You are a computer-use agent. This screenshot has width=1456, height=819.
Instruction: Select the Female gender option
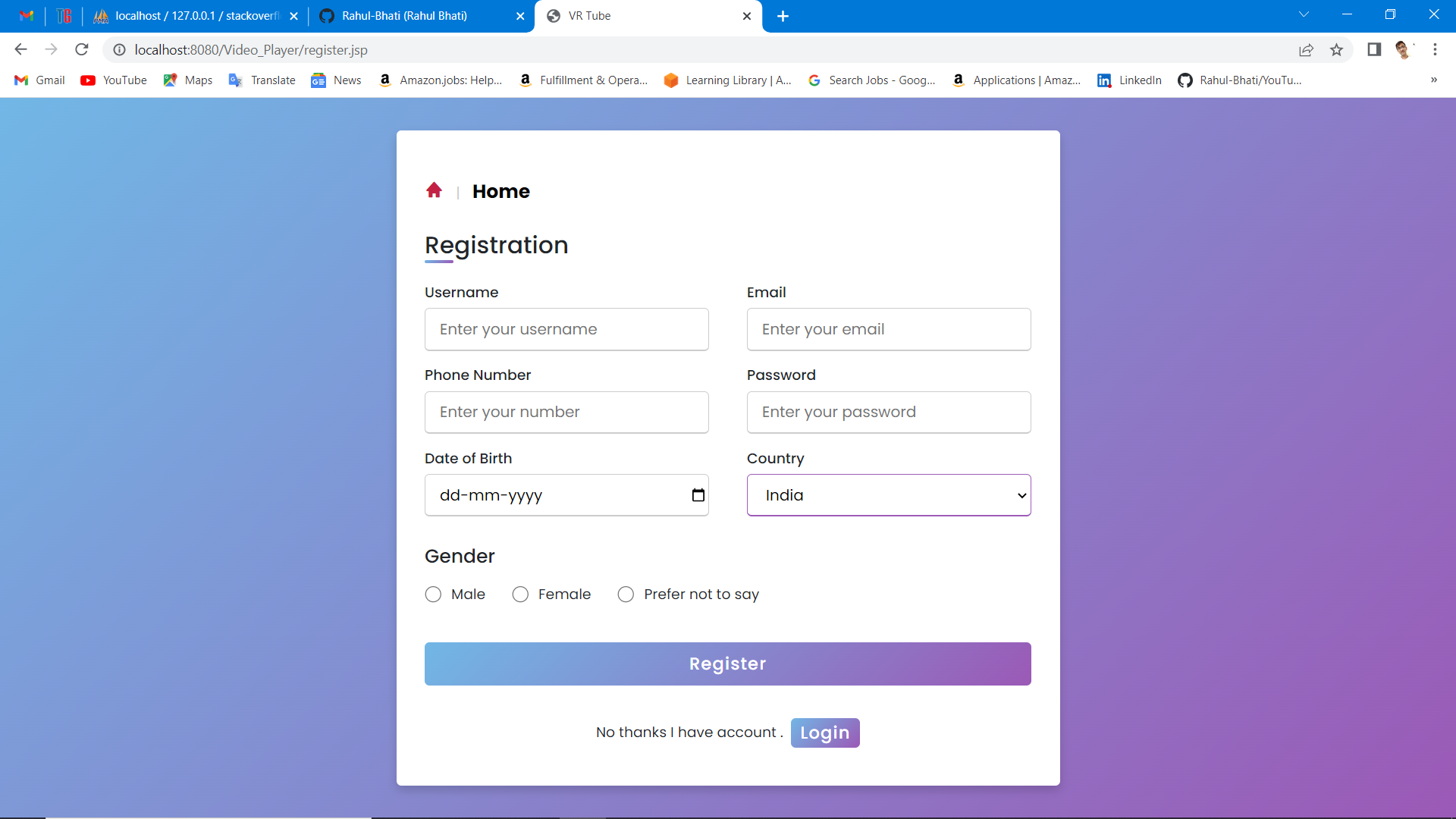pos(520,595)
